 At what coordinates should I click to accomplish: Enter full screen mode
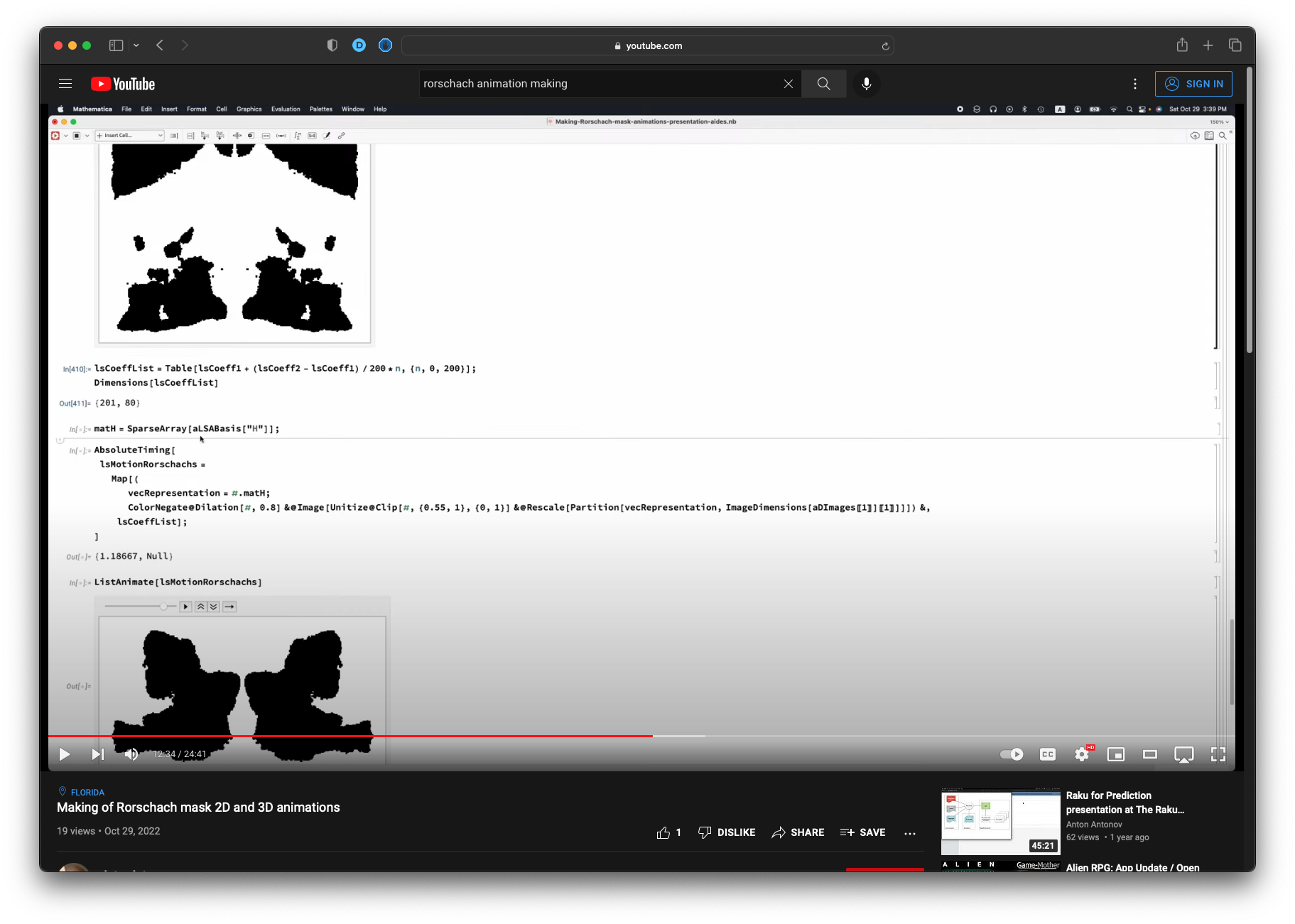point(1218,754)
